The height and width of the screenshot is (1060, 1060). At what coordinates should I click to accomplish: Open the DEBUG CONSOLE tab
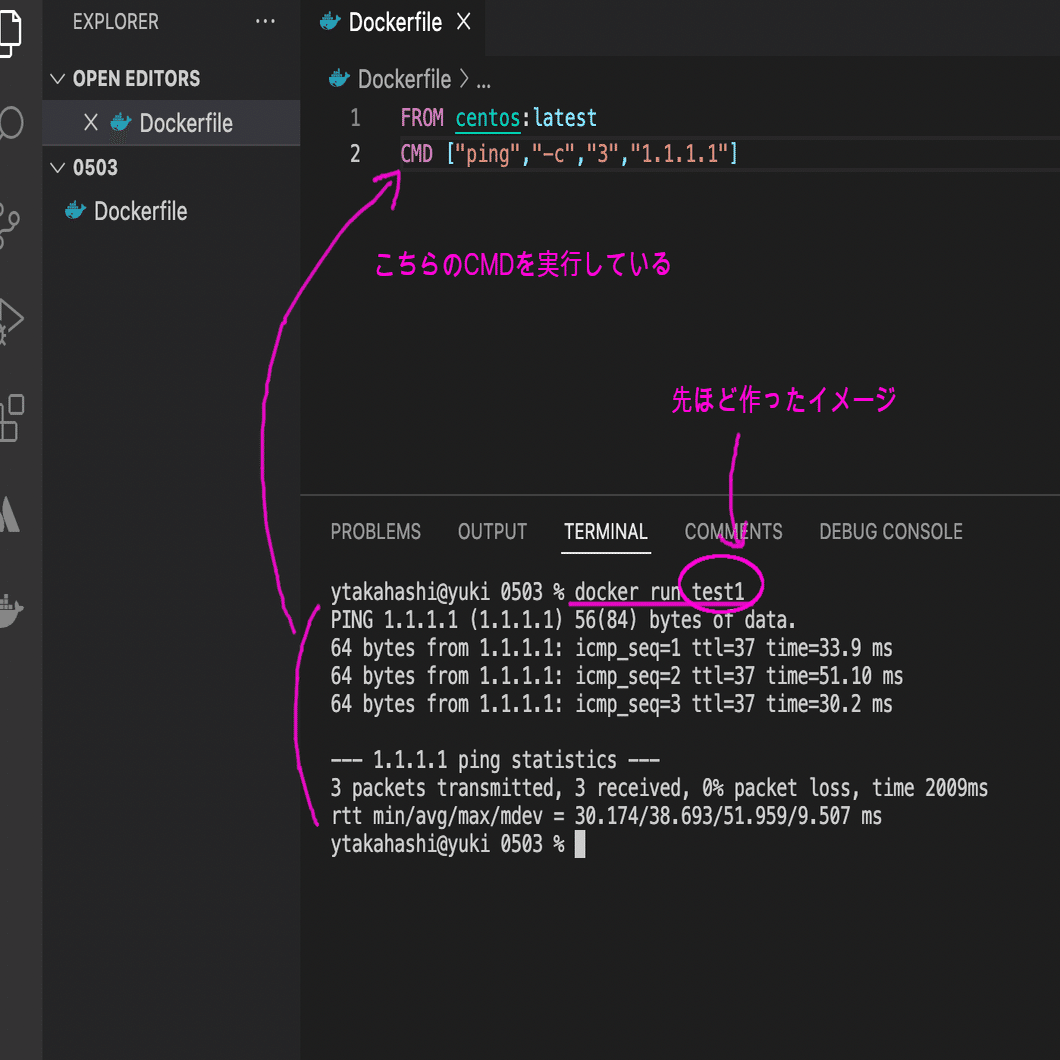pyautogui.click(x=890, y=532)
